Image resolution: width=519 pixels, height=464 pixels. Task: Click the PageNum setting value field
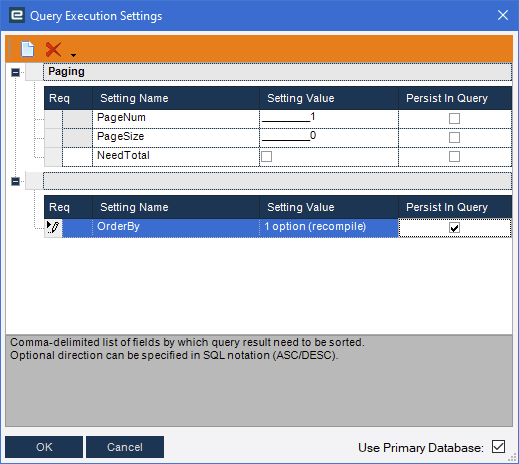(x=329, y=119)
